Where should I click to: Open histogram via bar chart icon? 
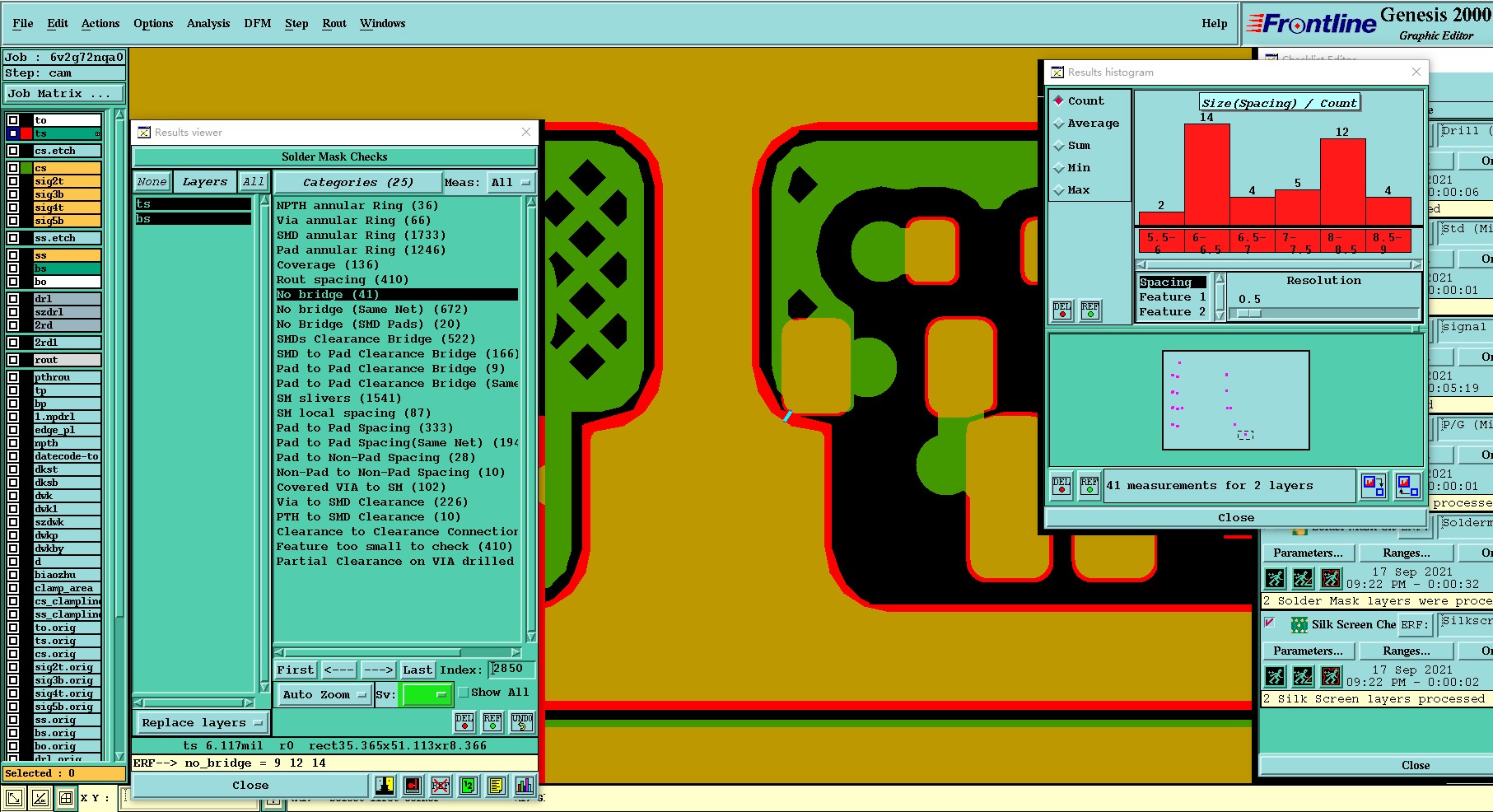coord(524,786)
